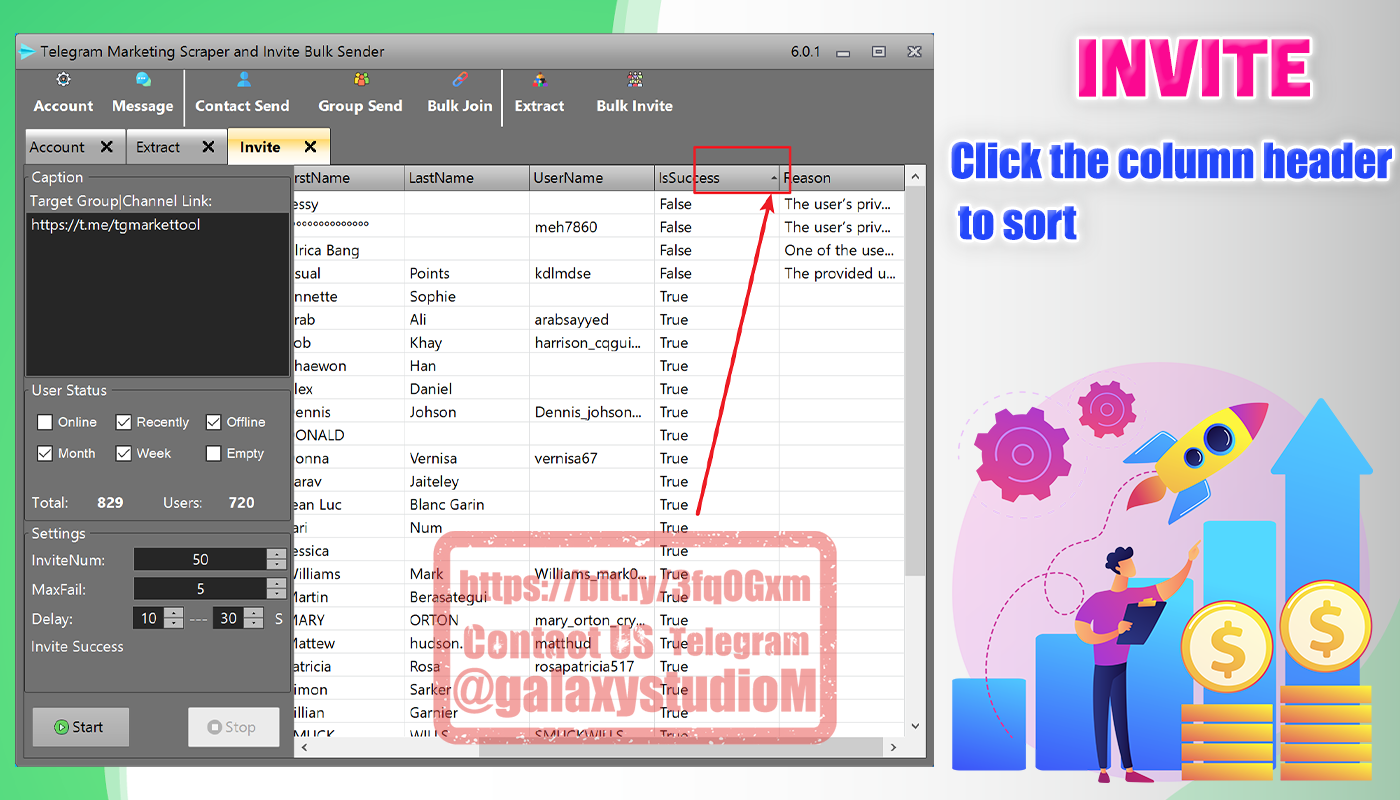This screenshot has width=1400, height=800.
Task: Open Bulk Invite tool
Action: (634, 94)
